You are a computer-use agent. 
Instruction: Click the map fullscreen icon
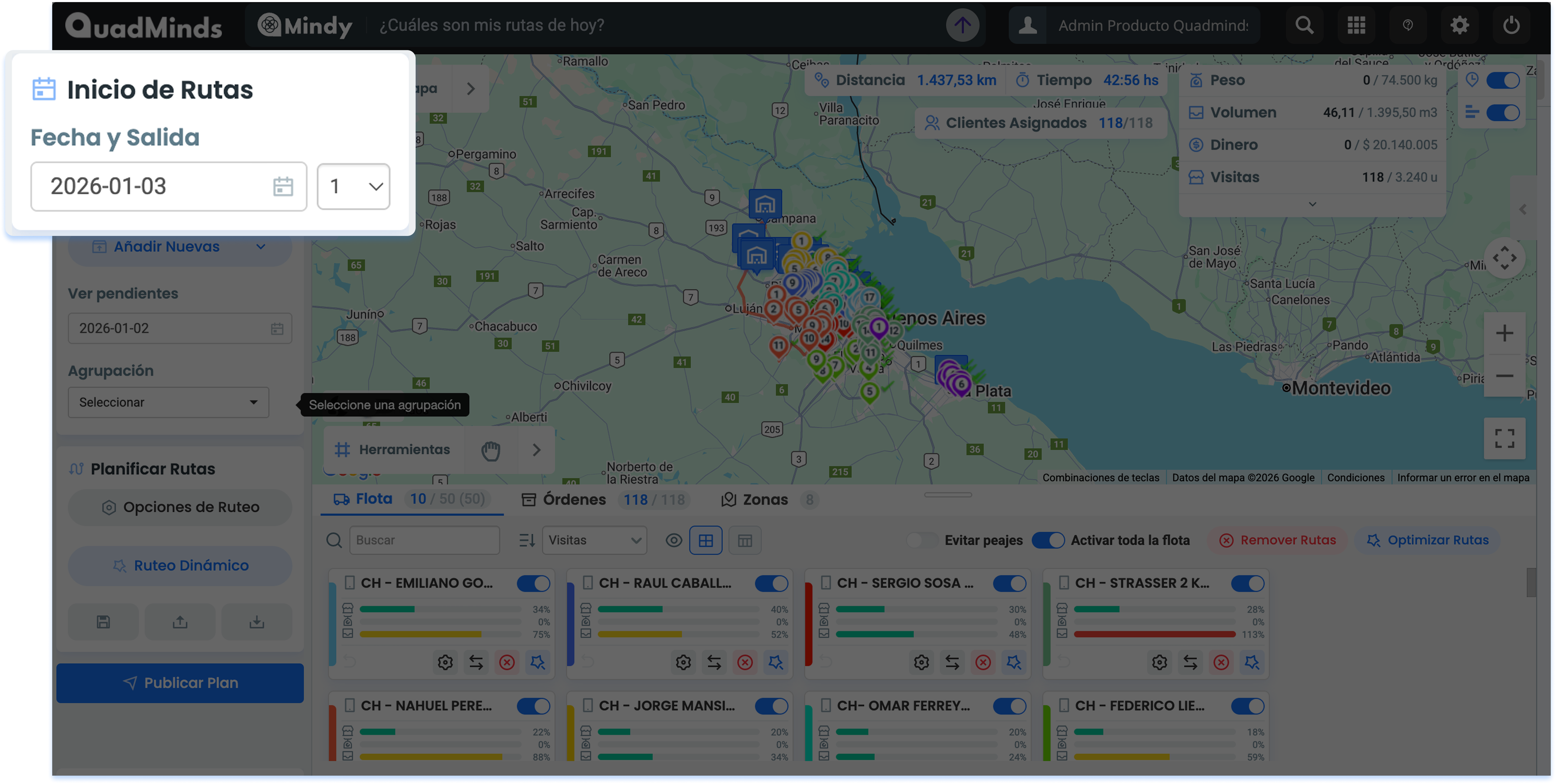pyautogui.click(x=1504, y=438)
